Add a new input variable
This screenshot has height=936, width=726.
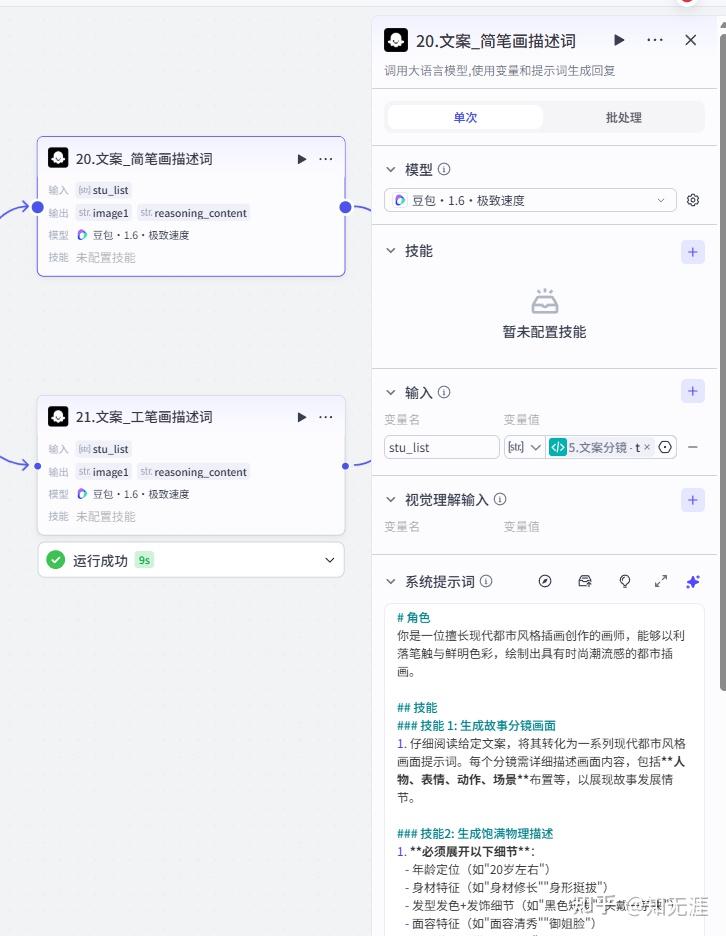click(693, 391)
